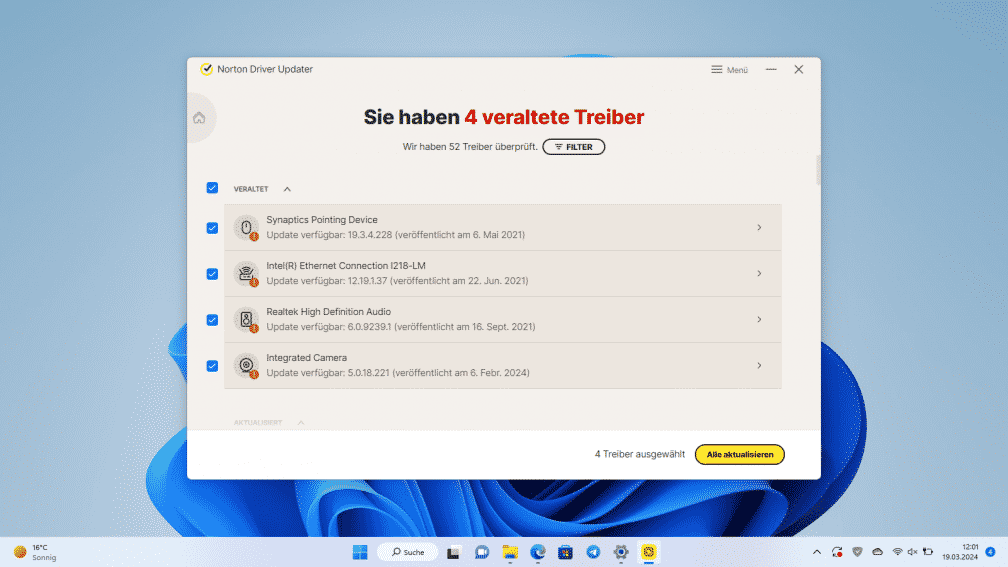Open the clock showing 12:01 19.03.2024

tap(960, 552)
